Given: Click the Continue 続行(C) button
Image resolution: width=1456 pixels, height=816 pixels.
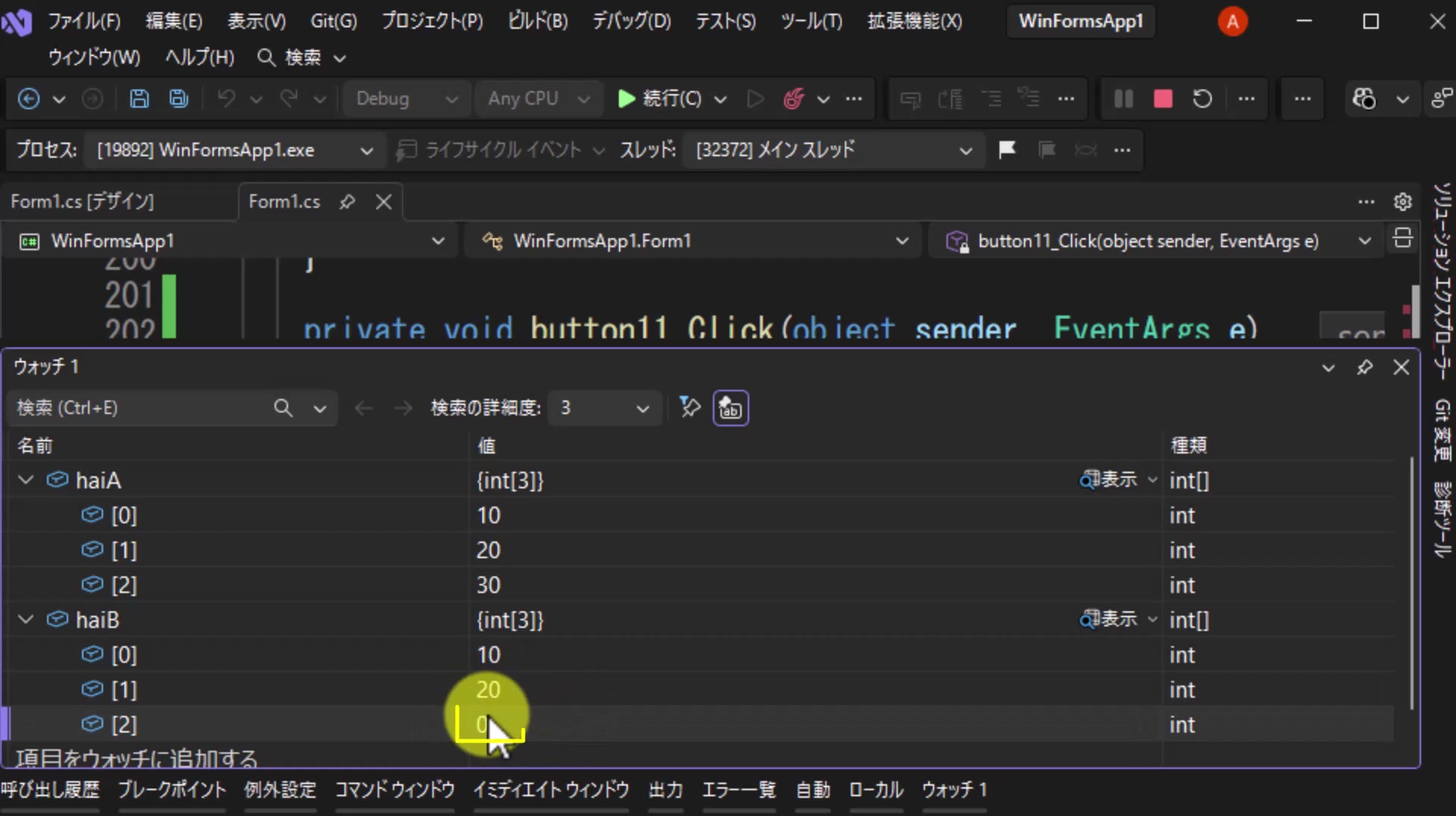Looking at the screenshot, I should pos(660,99).
